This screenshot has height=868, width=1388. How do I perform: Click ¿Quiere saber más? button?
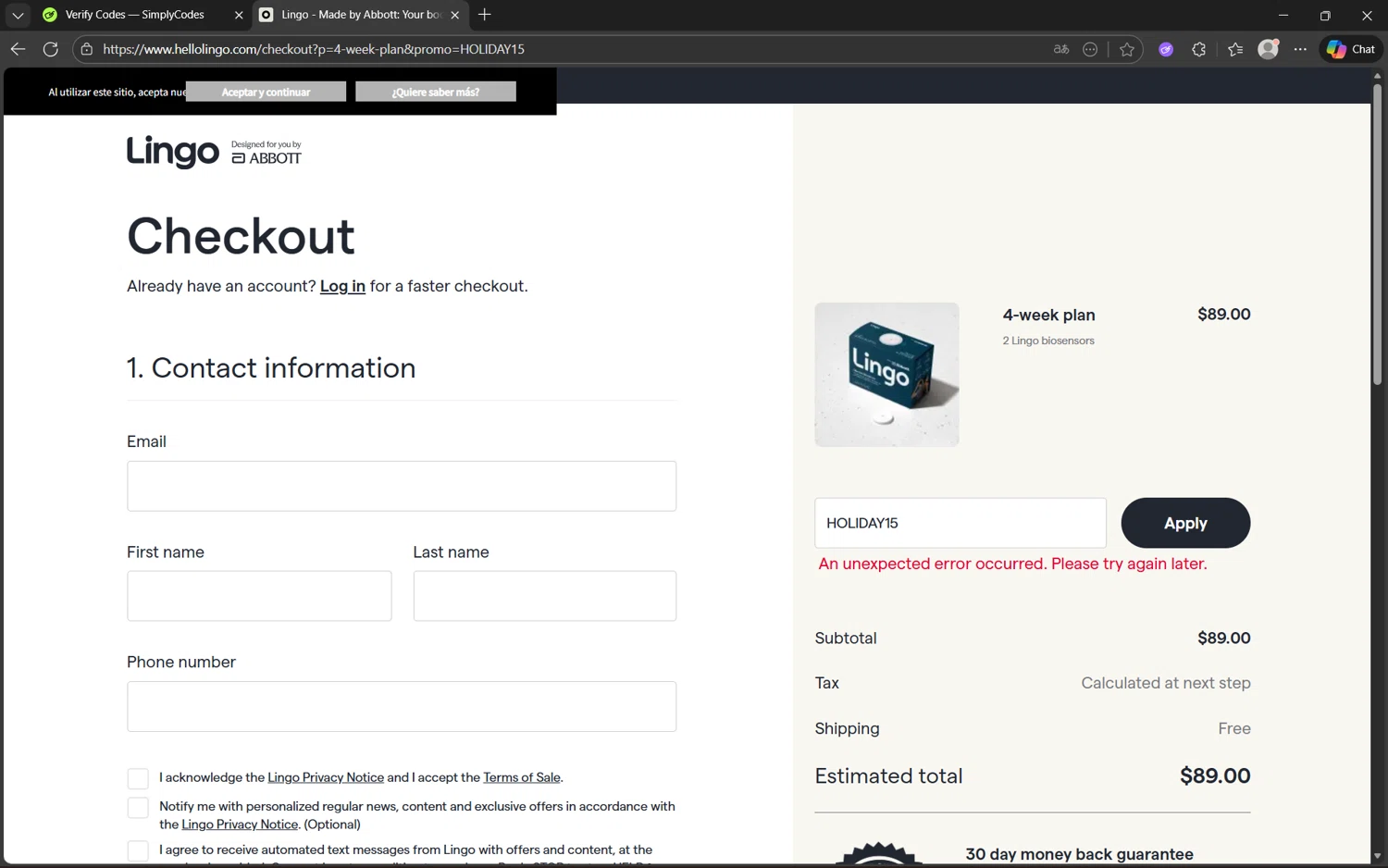(x=436, y=92)
